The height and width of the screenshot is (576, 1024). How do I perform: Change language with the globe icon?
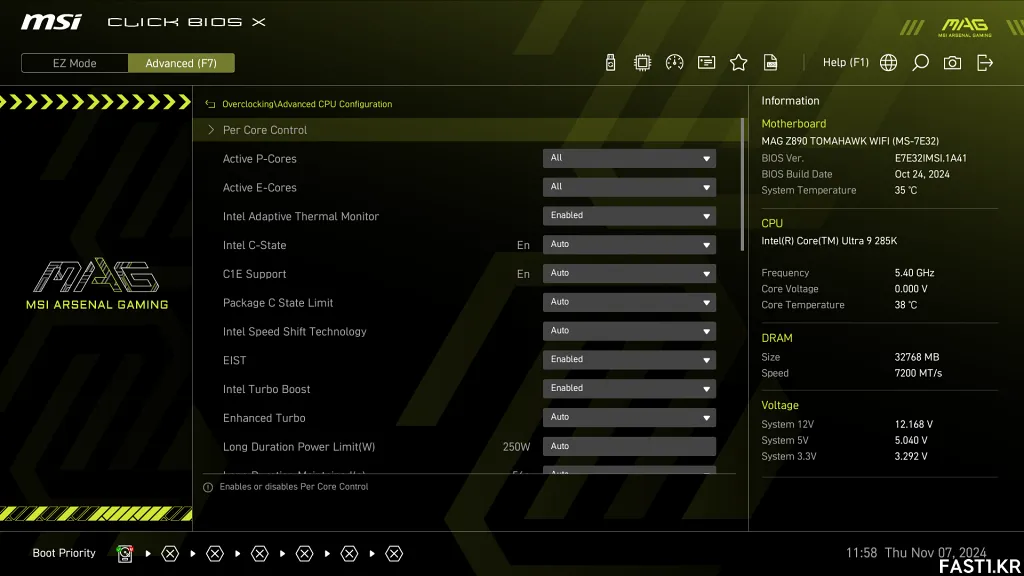(888, 63)
